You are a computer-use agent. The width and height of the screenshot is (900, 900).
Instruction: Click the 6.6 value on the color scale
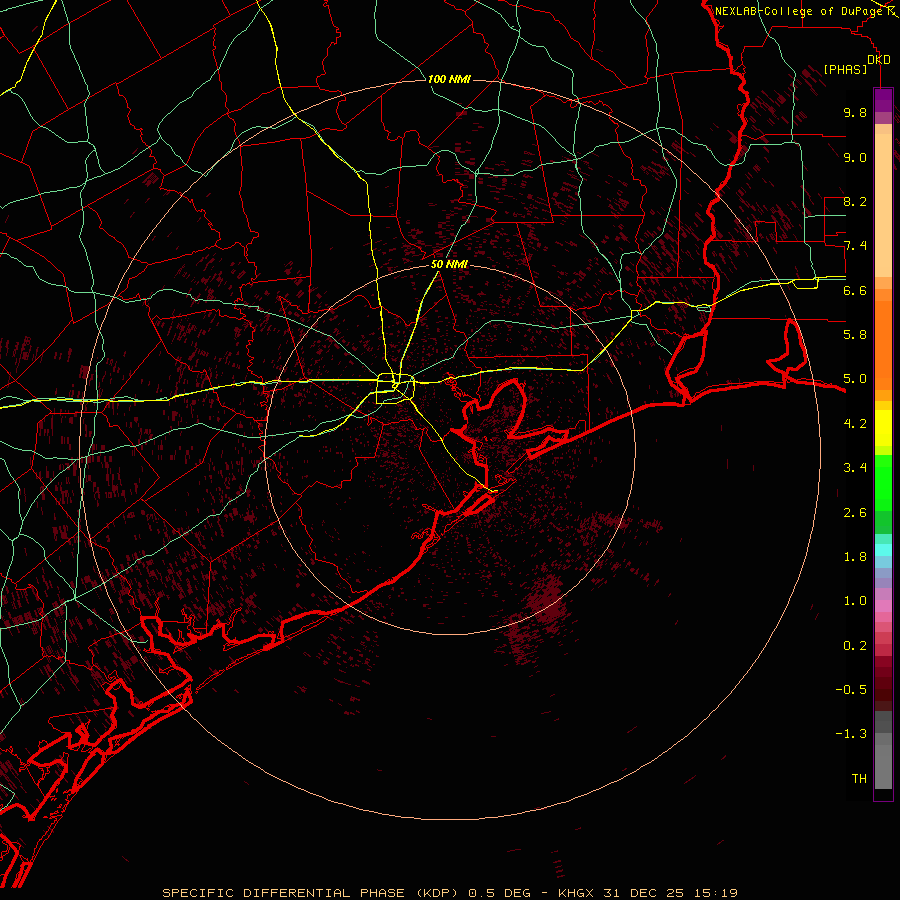pos(855,291)
